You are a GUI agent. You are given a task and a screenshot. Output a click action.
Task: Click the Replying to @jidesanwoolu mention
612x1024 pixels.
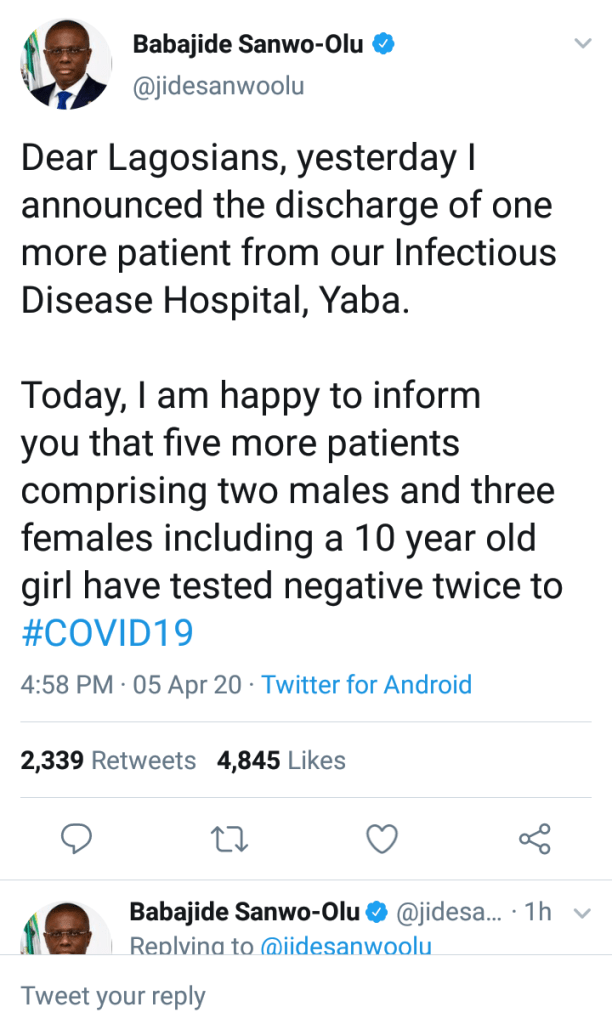click(x=347, y=945)
